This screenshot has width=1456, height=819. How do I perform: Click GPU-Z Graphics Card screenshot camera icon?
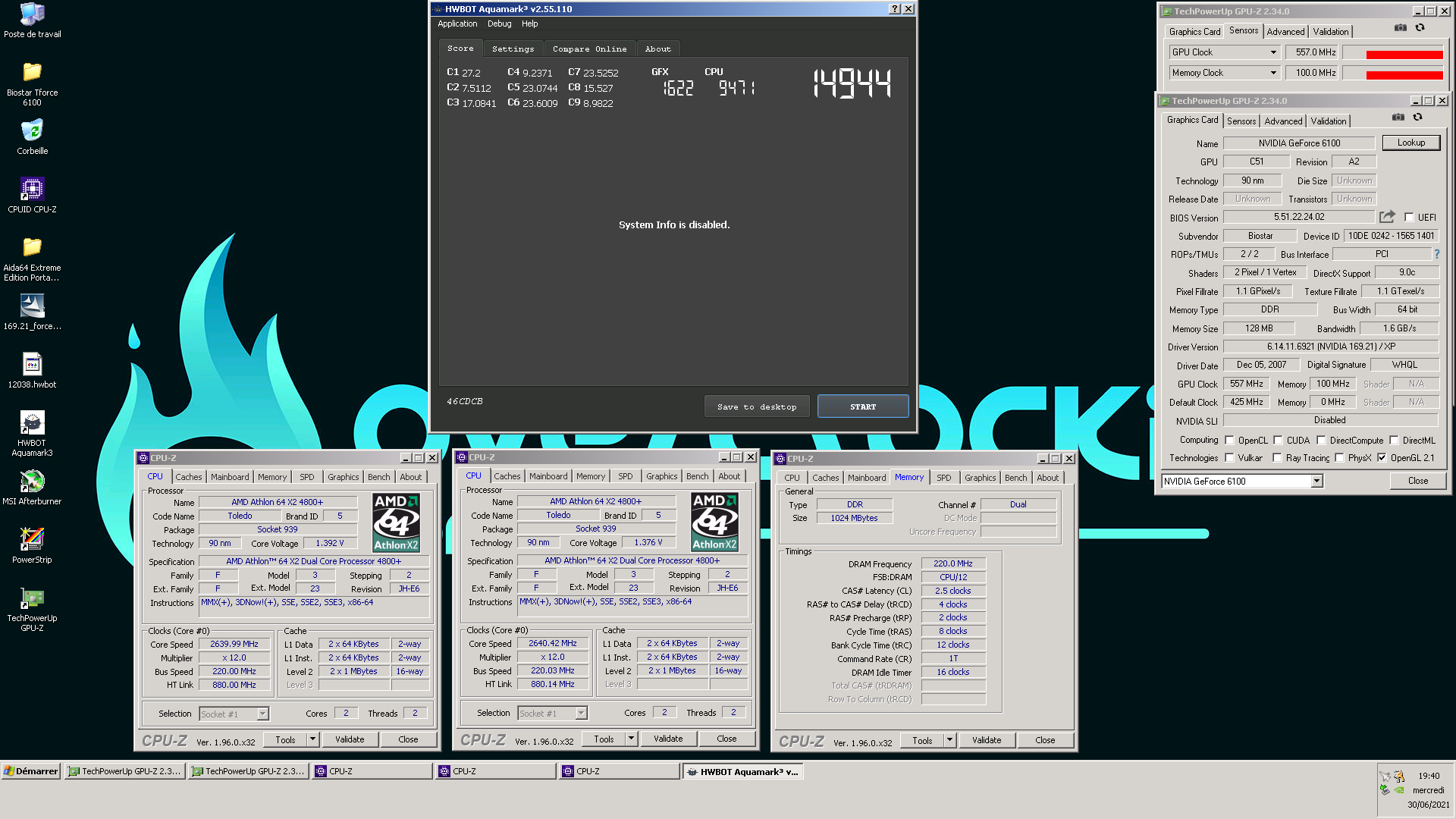(1398, 118)
